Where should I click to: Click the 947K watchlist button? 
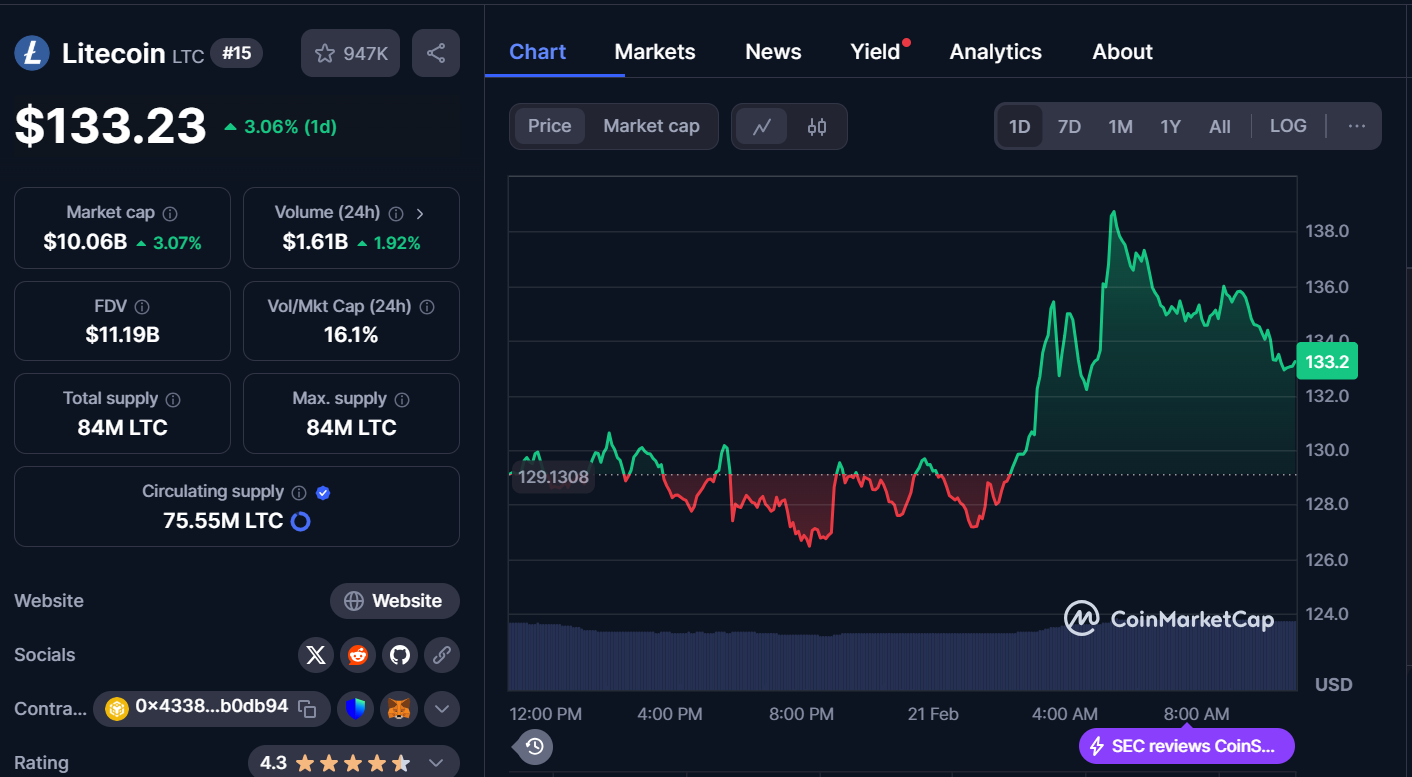point(350,53)
